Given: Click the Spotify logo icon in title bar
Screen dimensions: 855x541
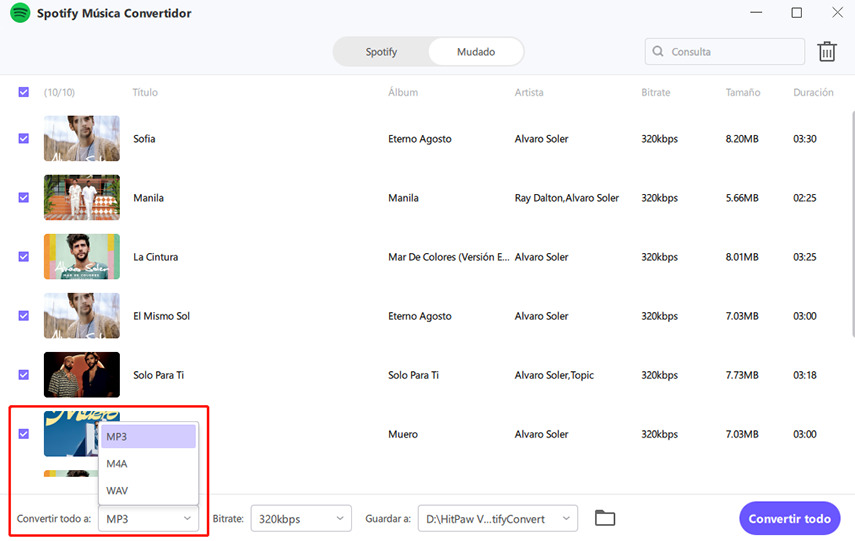Looking at the screenshot, I should click(x=20, y=13).
